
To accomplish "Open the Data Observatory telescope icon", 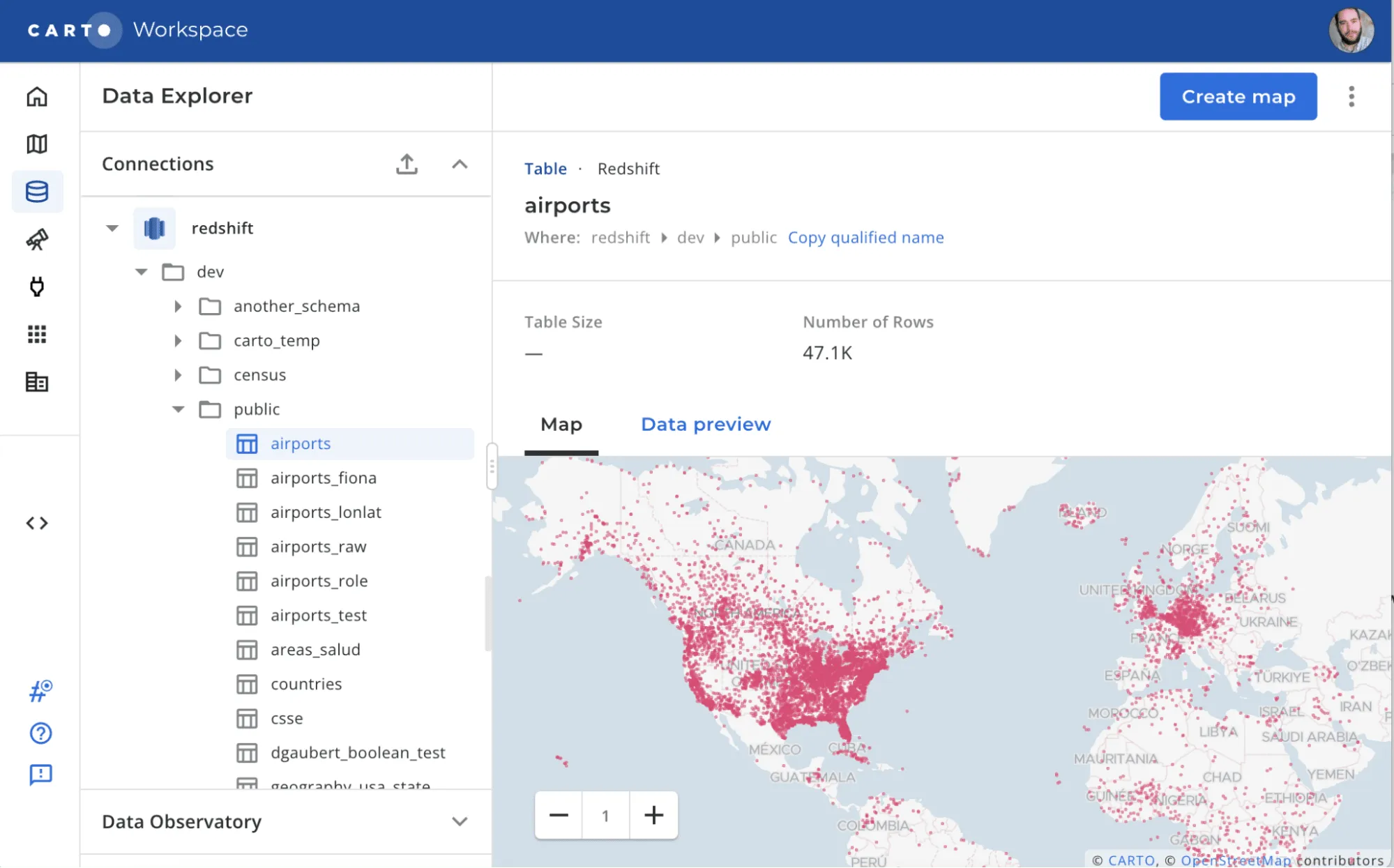I will click(x=38, y=240).
